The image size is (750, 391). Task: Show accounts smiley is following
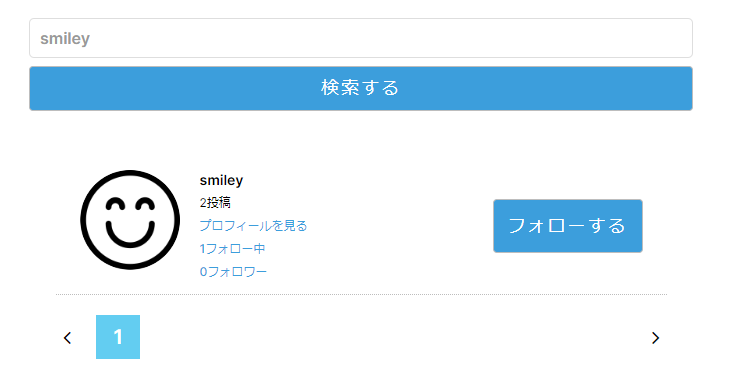click(232, 249)
